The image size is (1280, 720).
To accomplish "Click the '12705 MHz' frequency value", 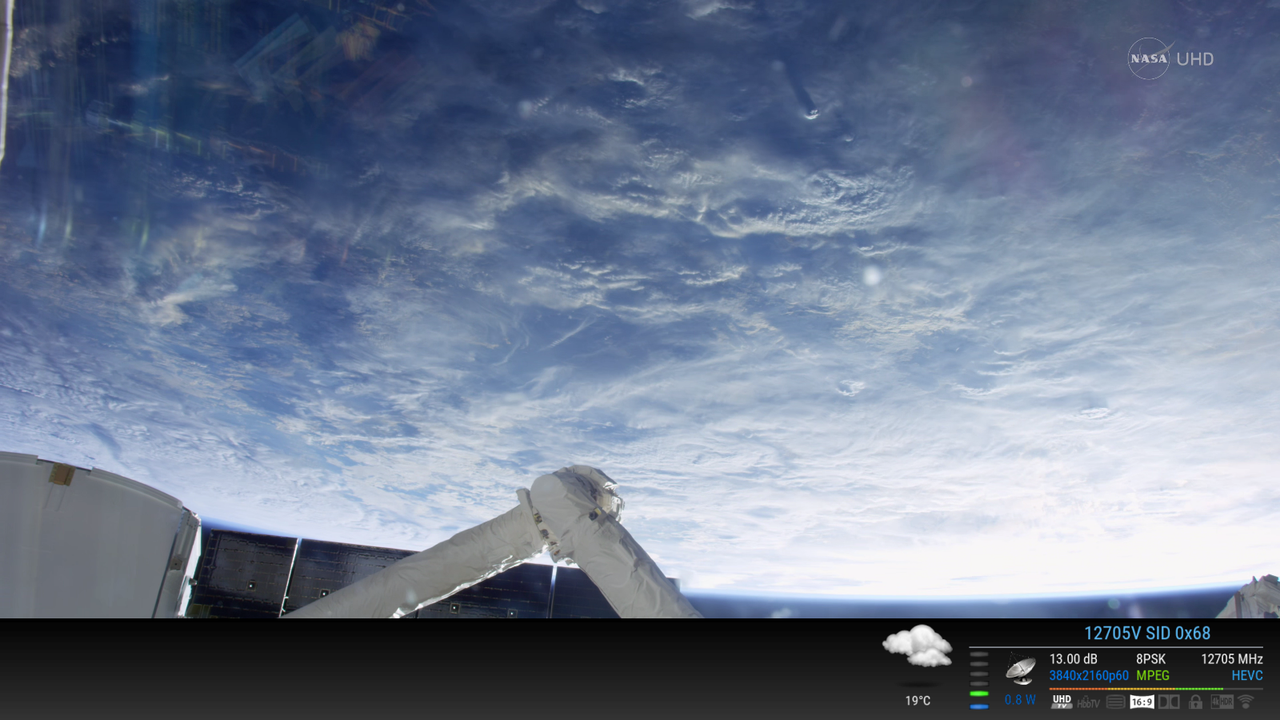I will pyautogui.click(x=1232, y=659).
